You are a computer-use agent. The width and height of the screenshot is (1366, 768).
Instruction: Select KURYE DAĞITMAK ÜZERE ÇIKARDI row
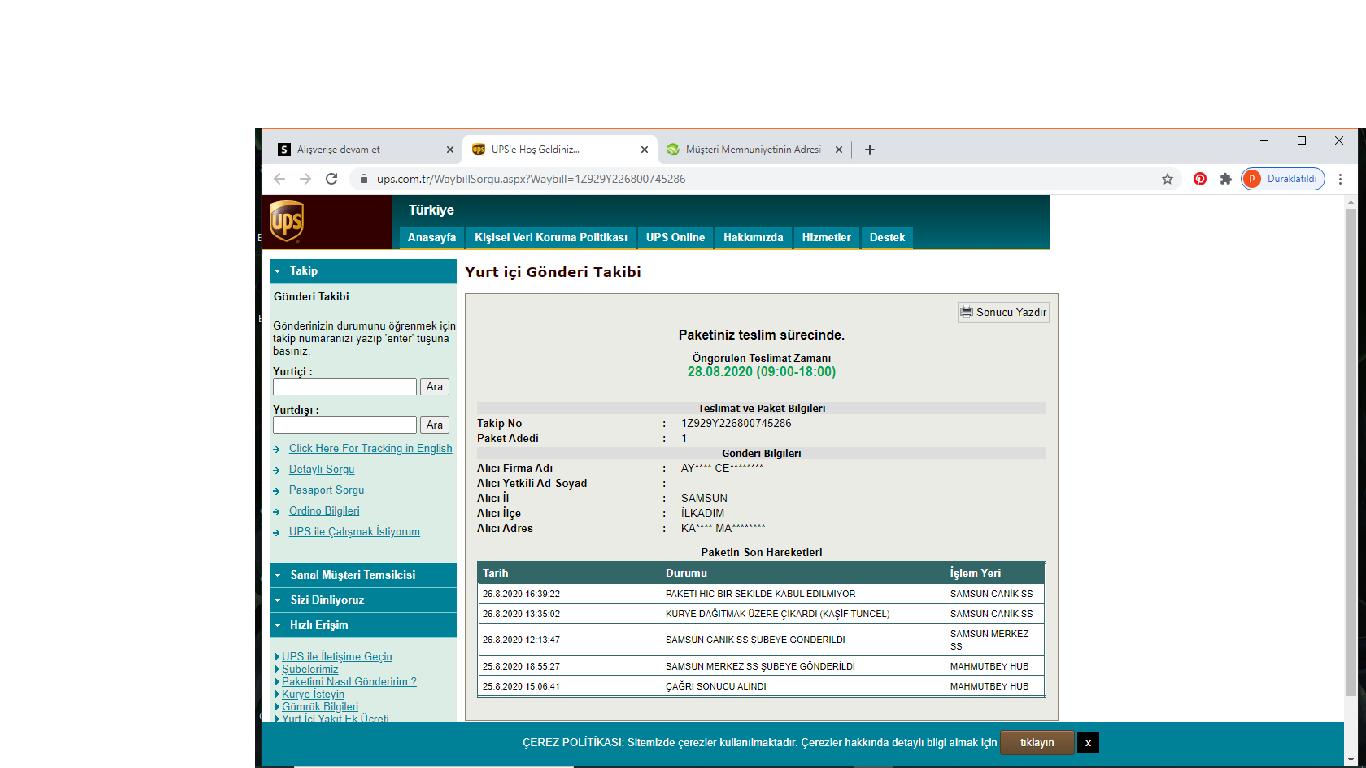[x=761, y=614]
